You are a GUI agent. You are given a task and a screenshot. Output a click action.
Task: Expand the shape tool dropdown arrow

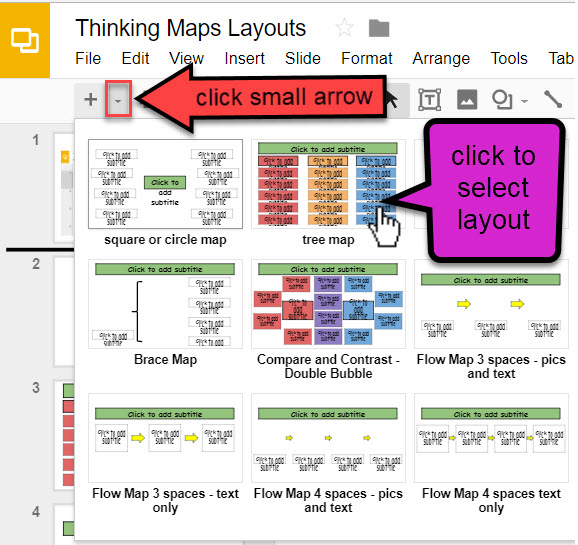524,100
